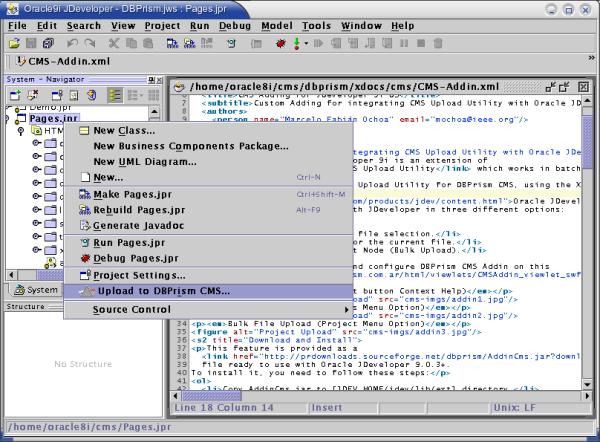Click the Resume debugger toolbar icon
Viewport: 600px width, 442px height.
click(x=318, y=43)
